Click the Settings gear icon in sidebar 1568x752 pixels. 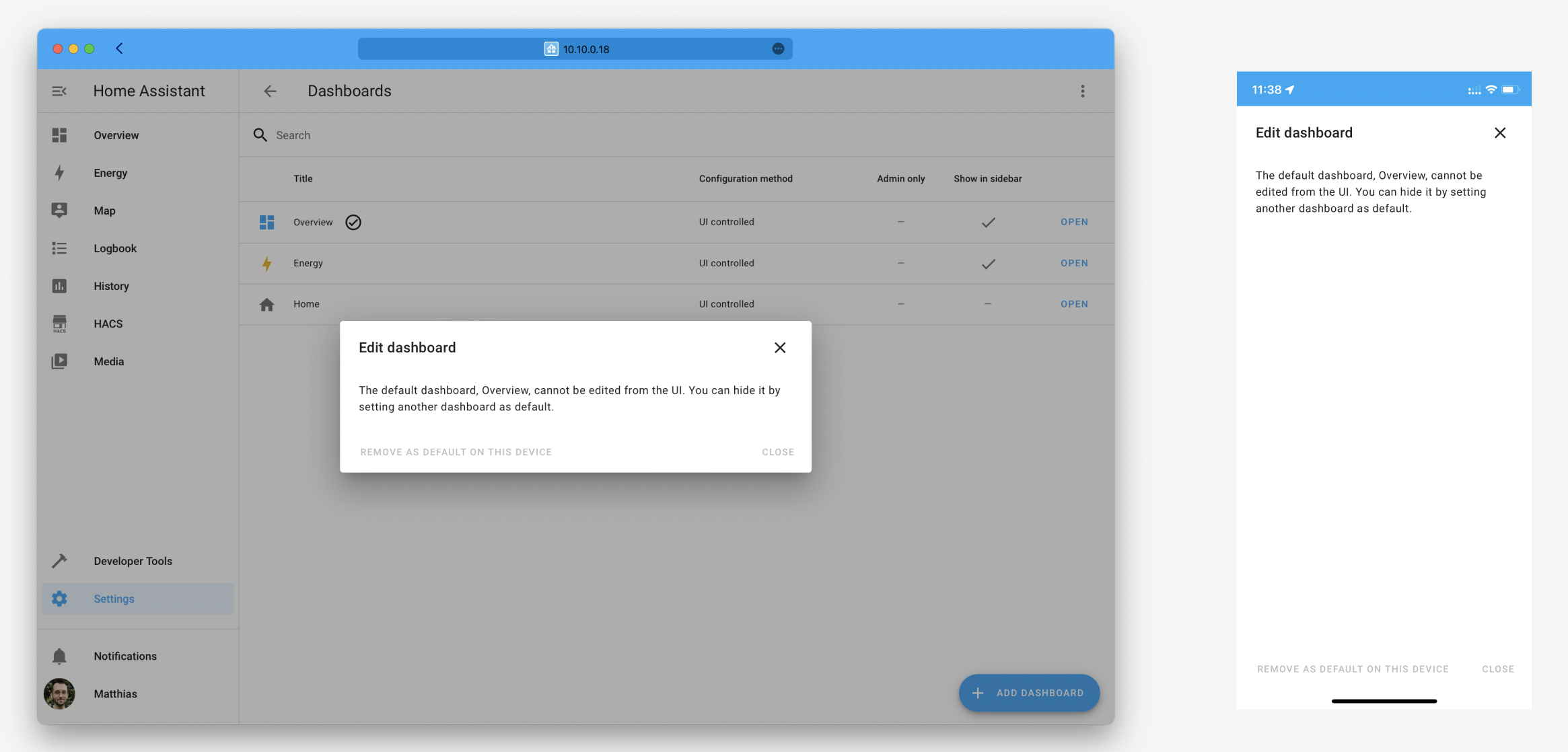tap(59, 599)
